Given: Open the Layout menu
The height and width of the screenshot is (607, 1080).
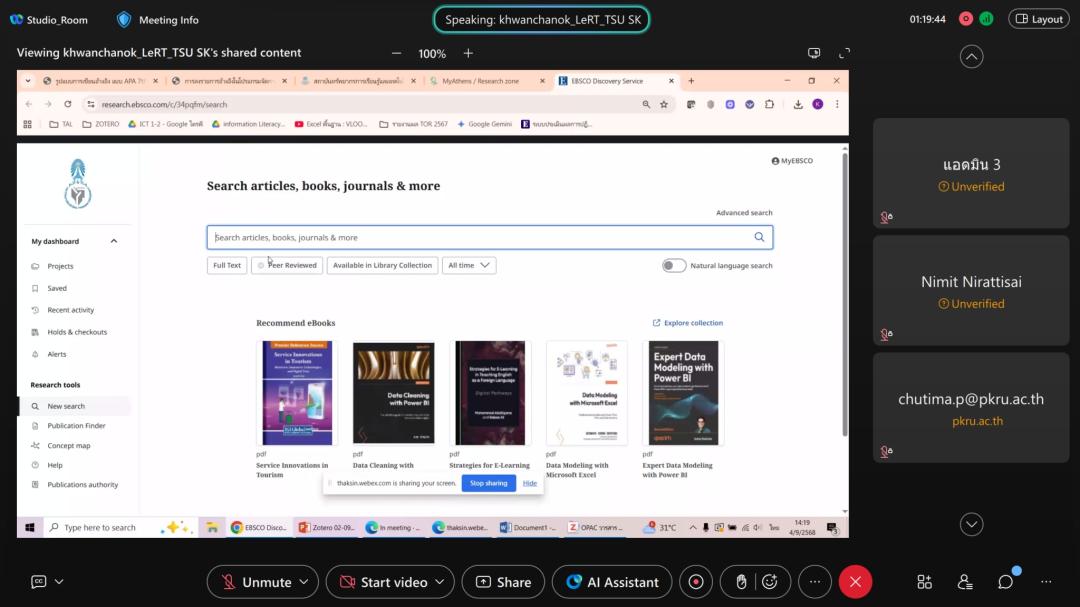Looking at the screenshot, I should 1038,19.
